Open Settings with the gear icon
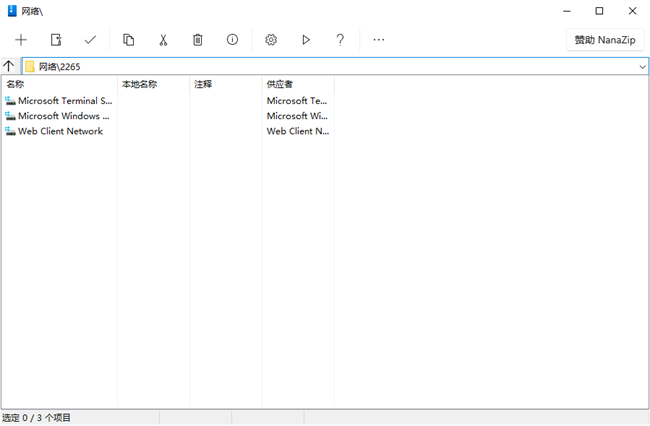Image resolution: width=650 pixels, height=426 pixels. 271,40
